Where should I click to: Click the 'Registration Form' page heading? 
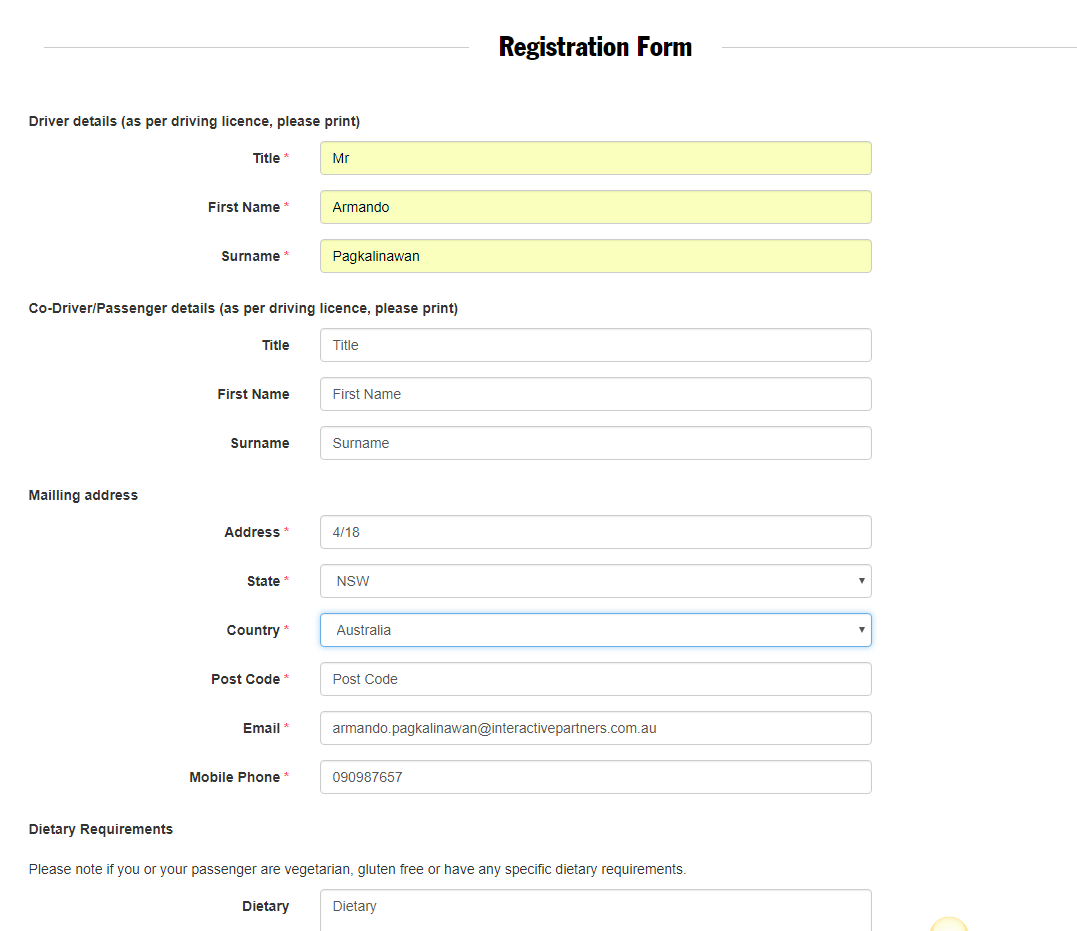[595, 47]
